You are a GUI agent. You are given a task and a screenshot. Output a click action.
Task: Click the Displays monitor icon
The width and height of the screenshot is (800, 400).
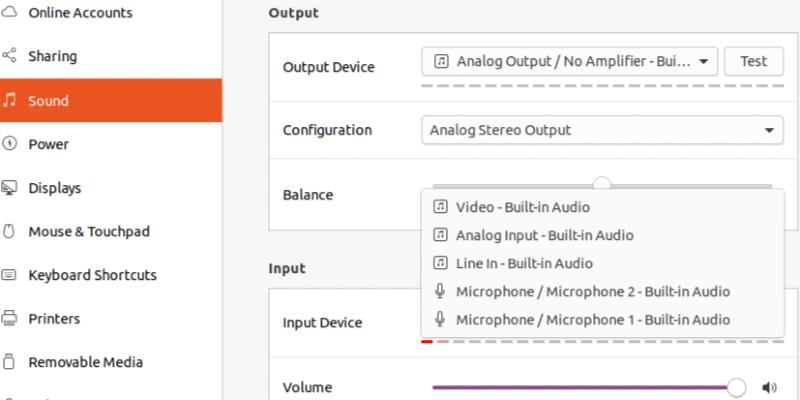[9, 188]
